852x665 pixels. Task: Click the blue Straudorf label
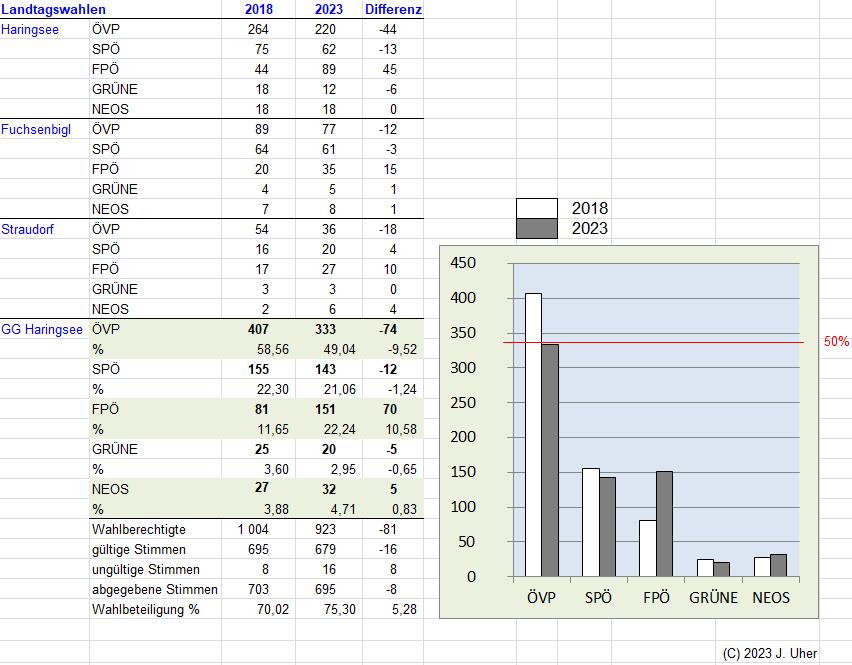[28, 229]
